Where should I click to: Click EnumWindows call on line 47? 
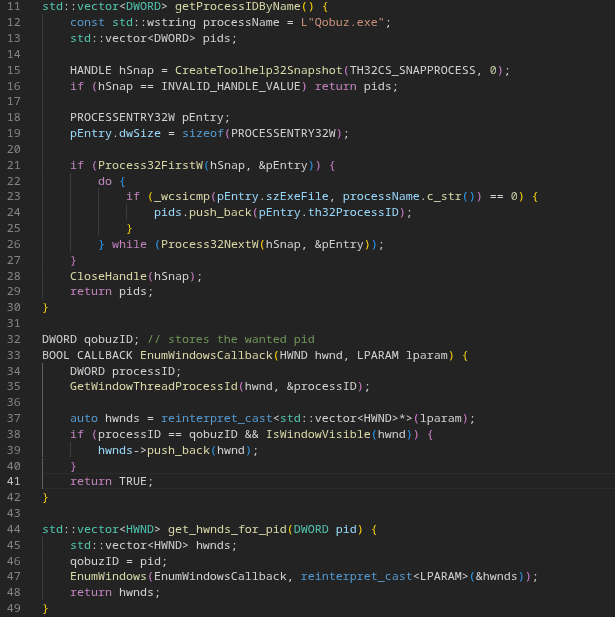pyautogui.click(x=108, y=576)
